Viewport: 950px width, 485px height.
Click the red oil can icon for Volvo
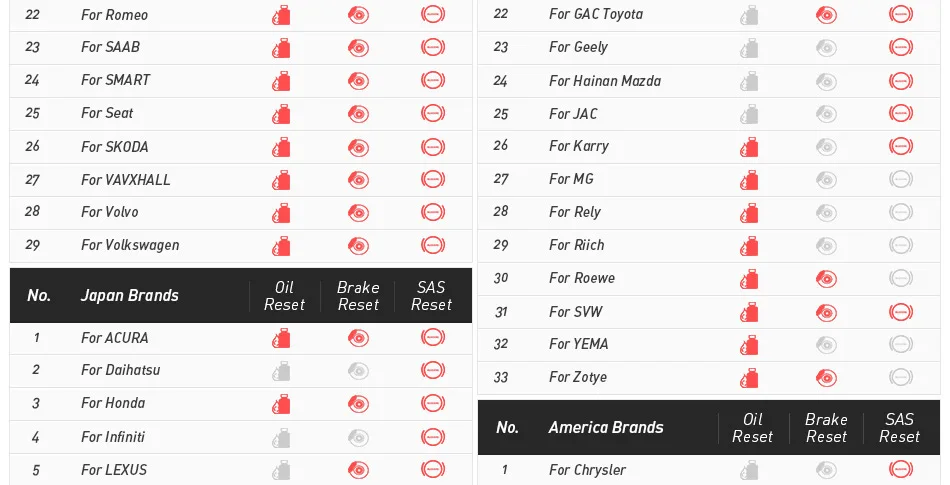pyautogui.click(x=281, y=213)
